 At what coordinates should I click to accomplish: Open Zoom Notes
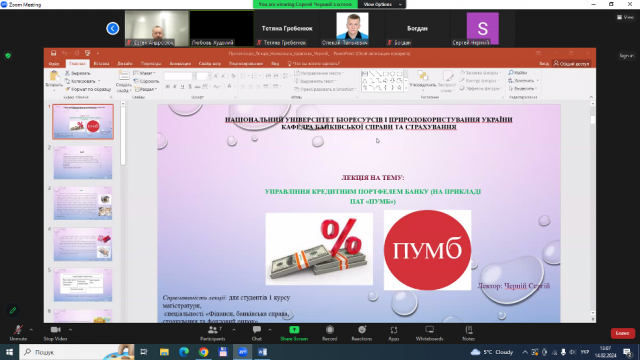point(469,333)
